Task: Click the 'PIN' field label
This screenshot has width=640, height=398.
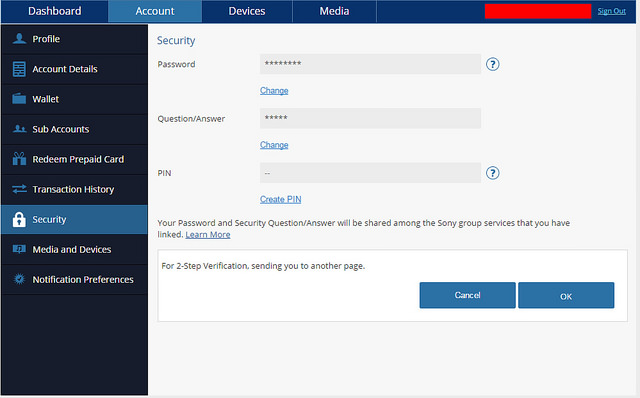Action: [164, 173]
